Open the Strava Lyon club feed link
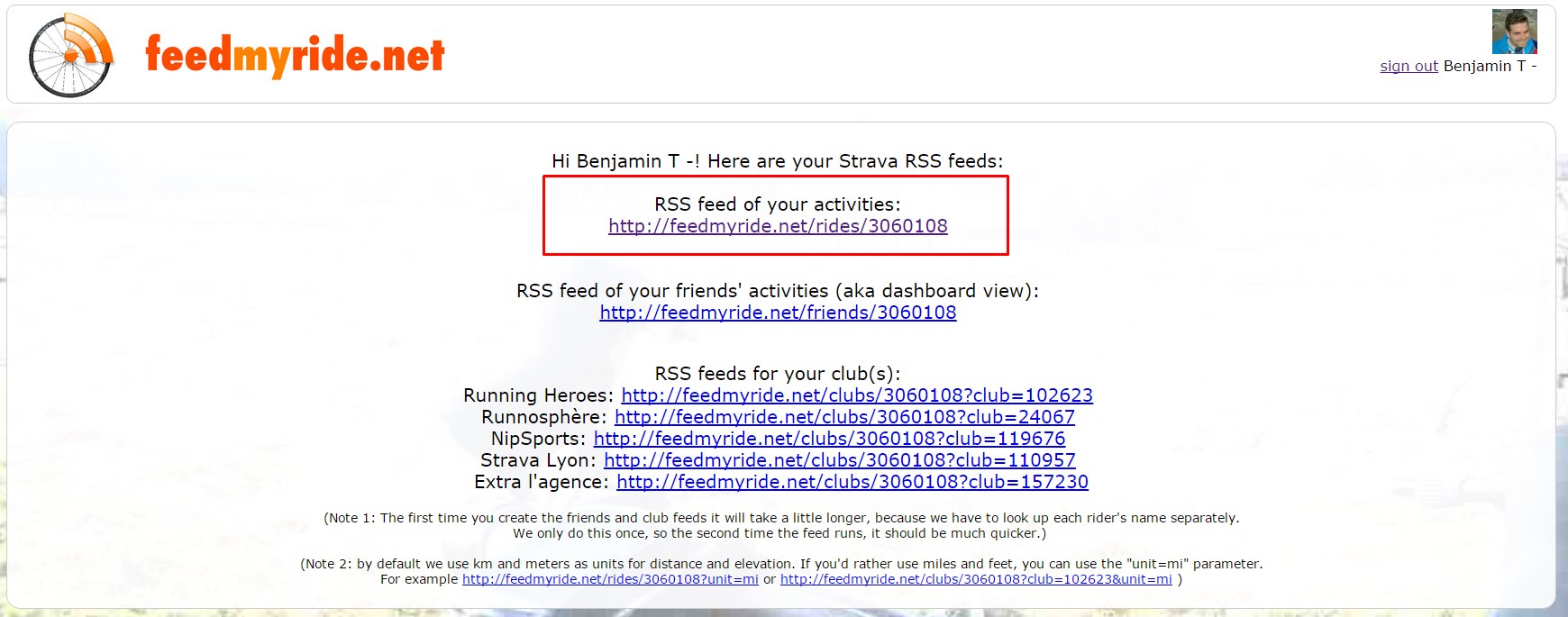The image size is (1568, 617). pyautogui.click(x=839, y=461)
